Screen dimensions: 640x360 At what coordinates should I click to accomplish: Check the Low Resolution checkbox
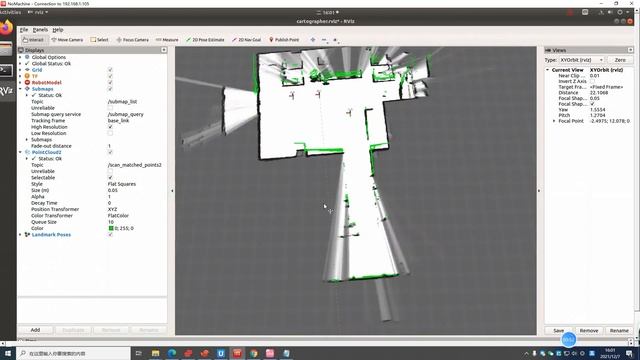pyautogui.click(x=110, y=133)
